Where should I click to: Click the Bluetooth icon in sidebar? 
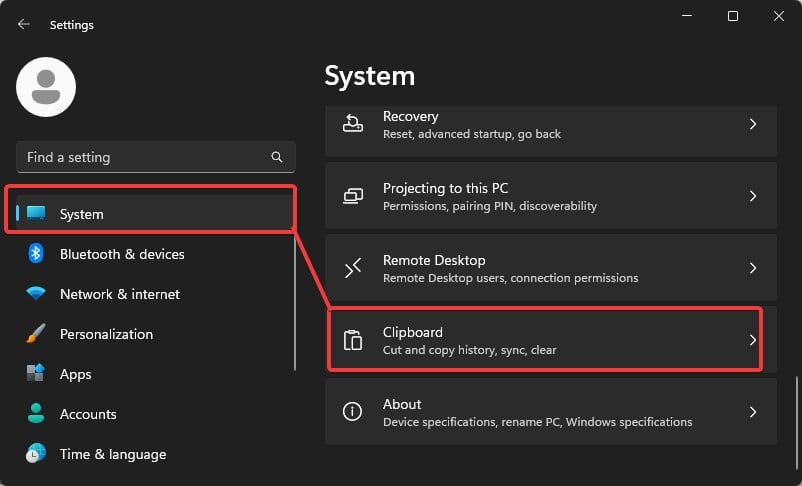36,254
